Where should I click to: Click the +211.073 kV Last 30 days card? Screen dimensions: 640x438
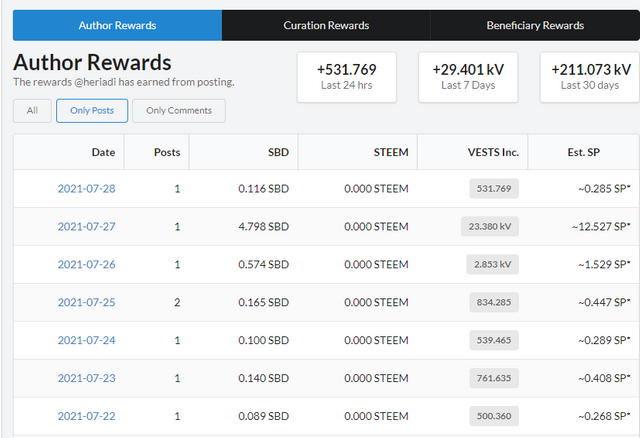coord(590,77)
